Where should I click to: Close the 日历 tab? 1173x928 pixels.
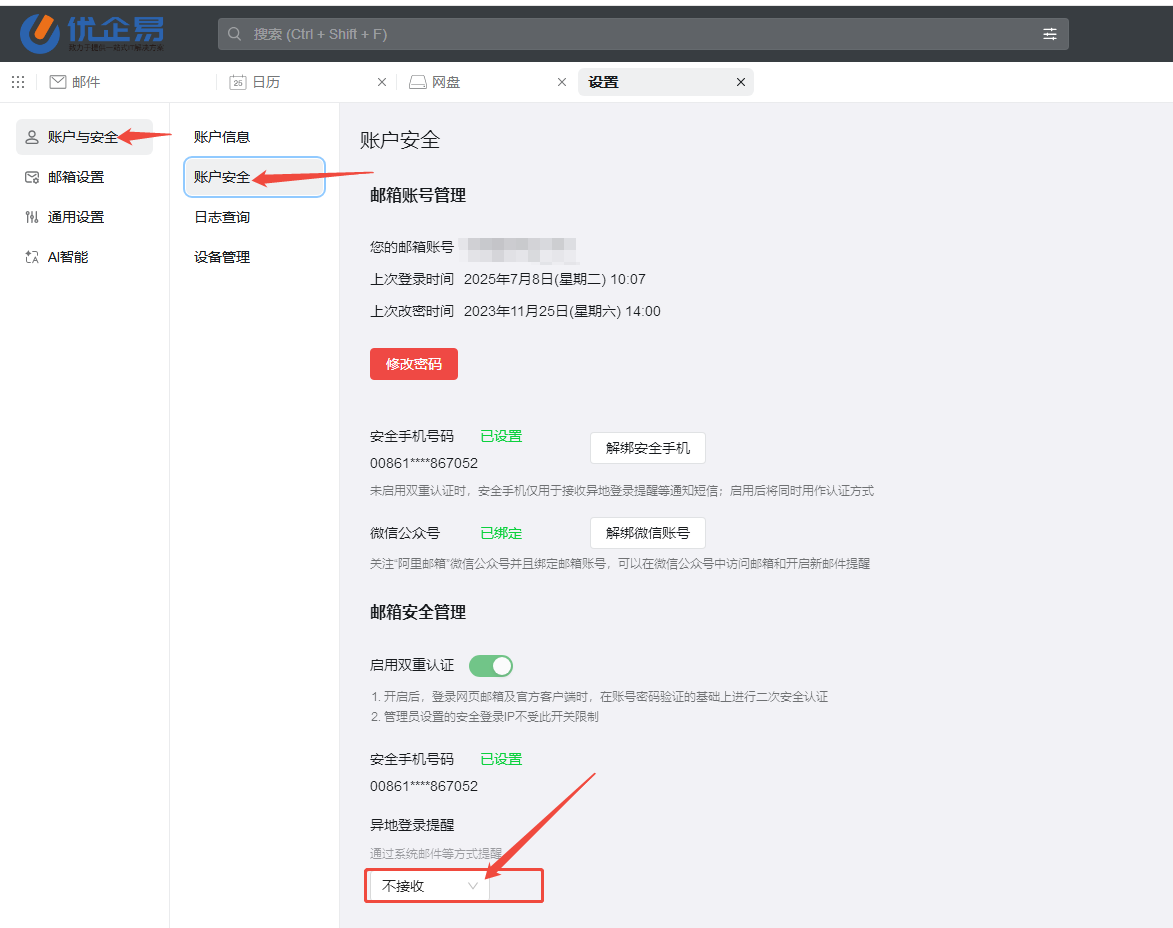pos(382,82)
